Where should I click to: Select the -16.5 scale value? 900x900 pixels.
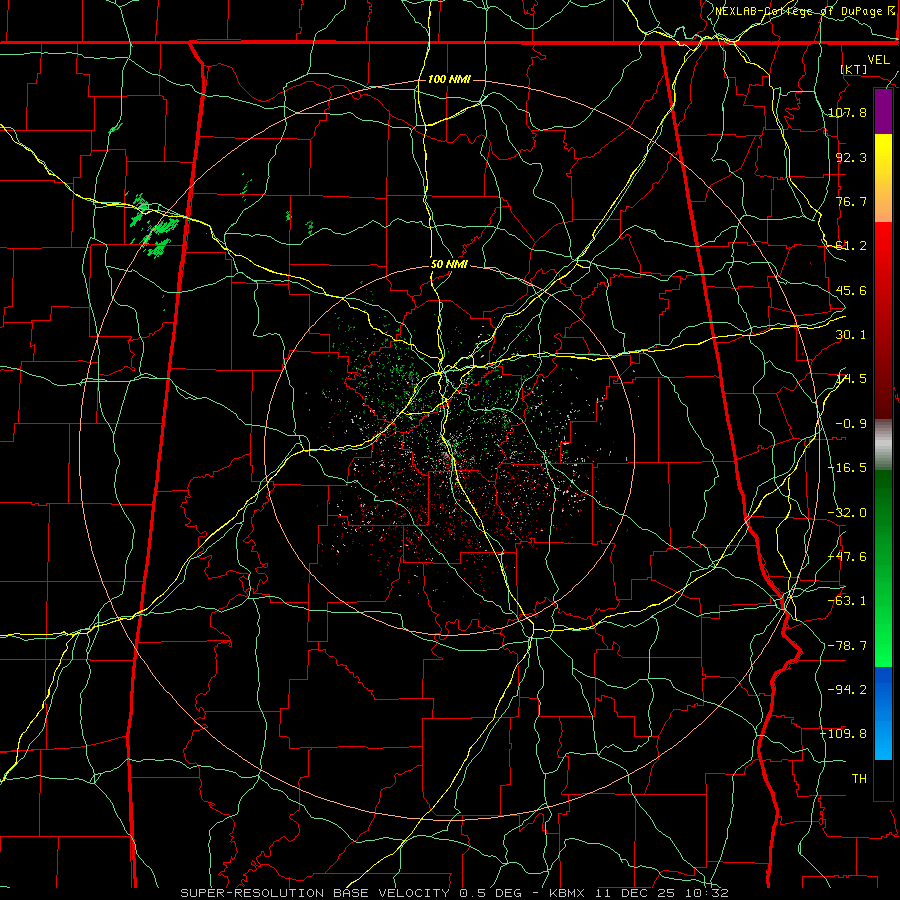pos(847,468)
